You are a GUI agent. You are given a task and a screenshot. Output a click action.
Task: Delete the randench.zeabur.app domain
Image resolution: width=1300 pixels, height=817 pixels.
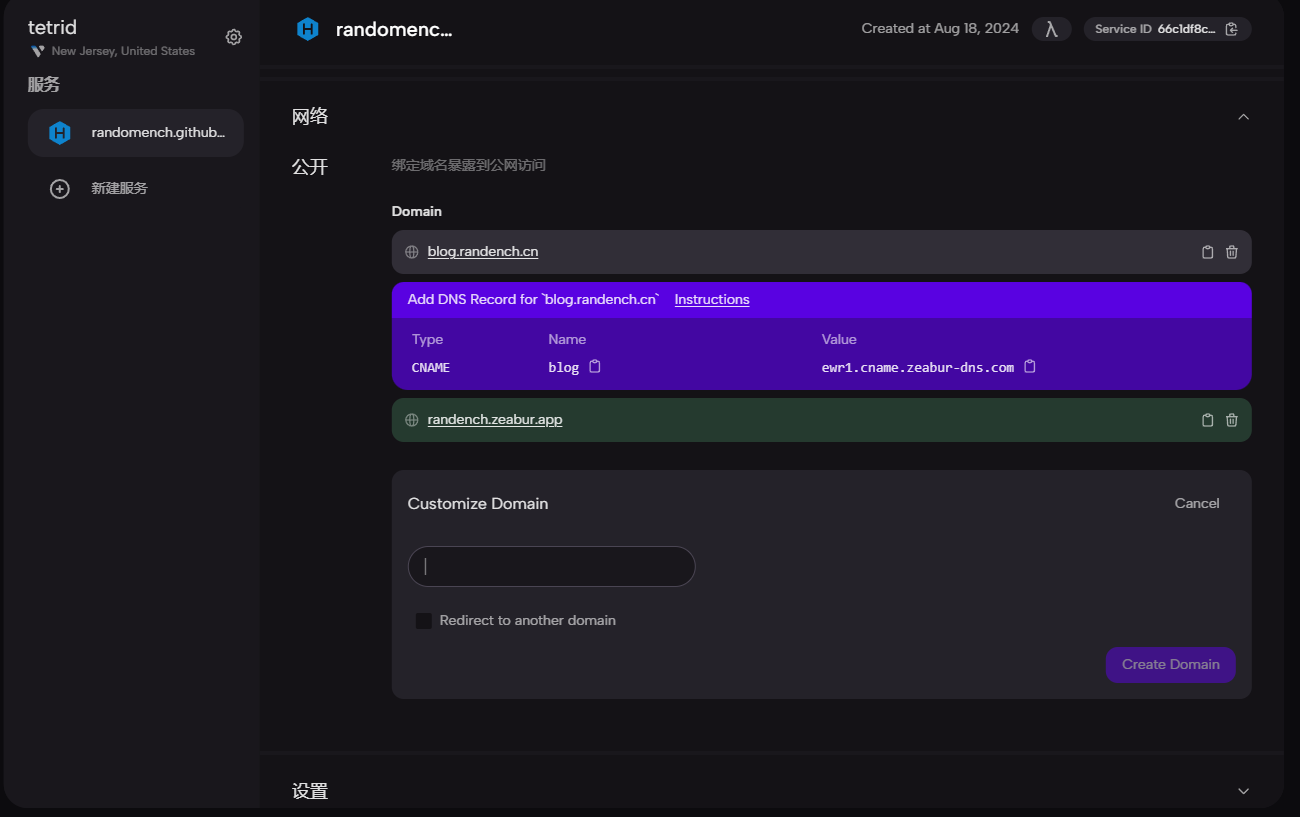pyautogui.click(x=1232, y=420)
